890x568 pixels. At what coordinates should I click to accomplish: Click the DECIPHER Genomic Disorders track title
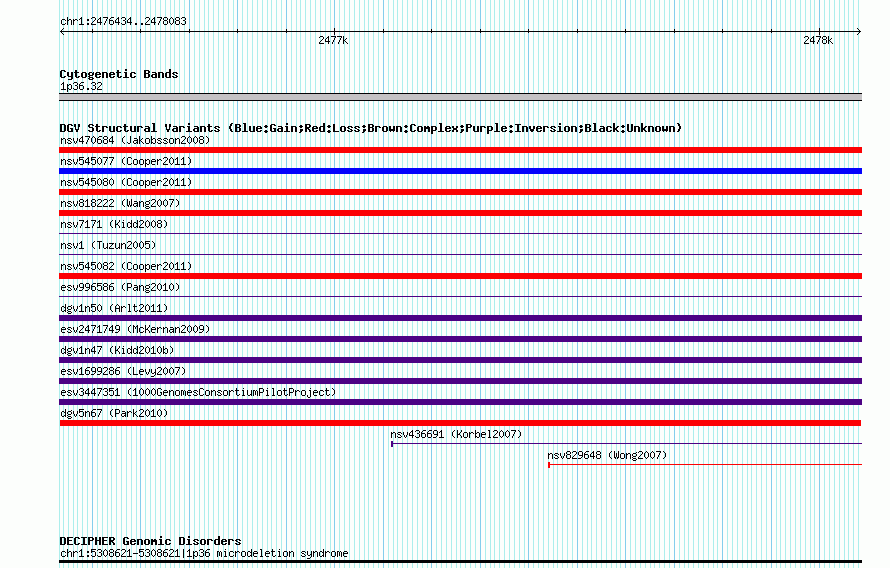pyautogui.click(x=150, y=541)
